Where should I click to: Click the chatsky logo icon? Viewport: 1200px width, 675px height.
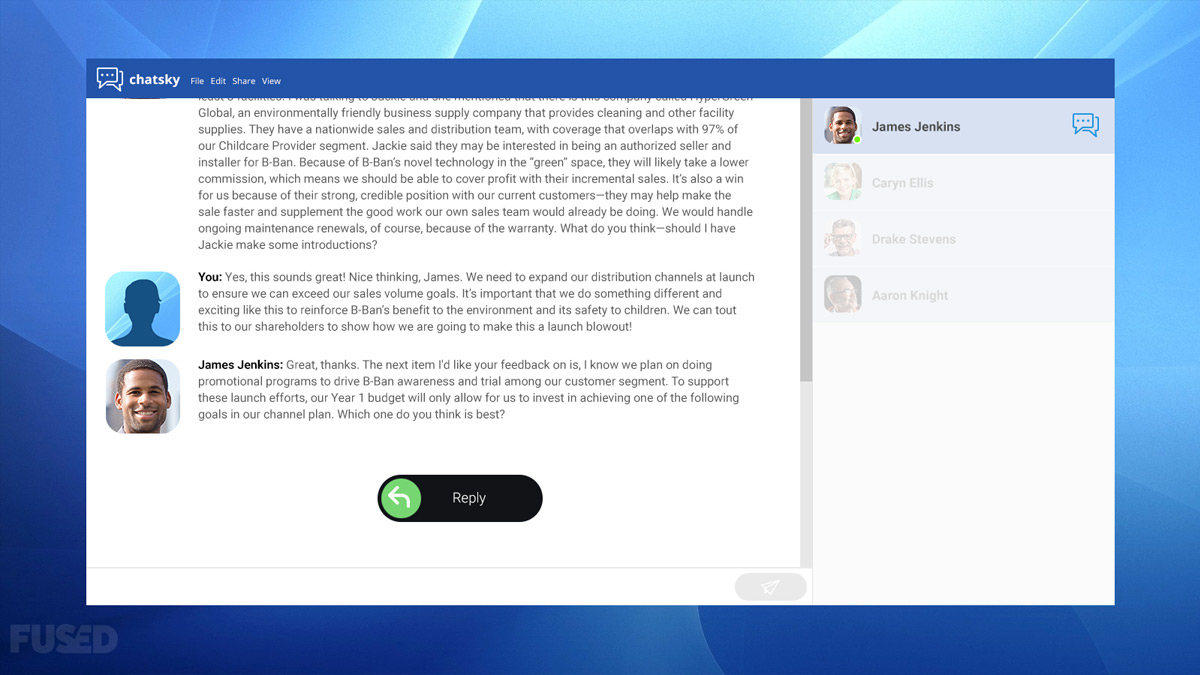tap(109, 79)
